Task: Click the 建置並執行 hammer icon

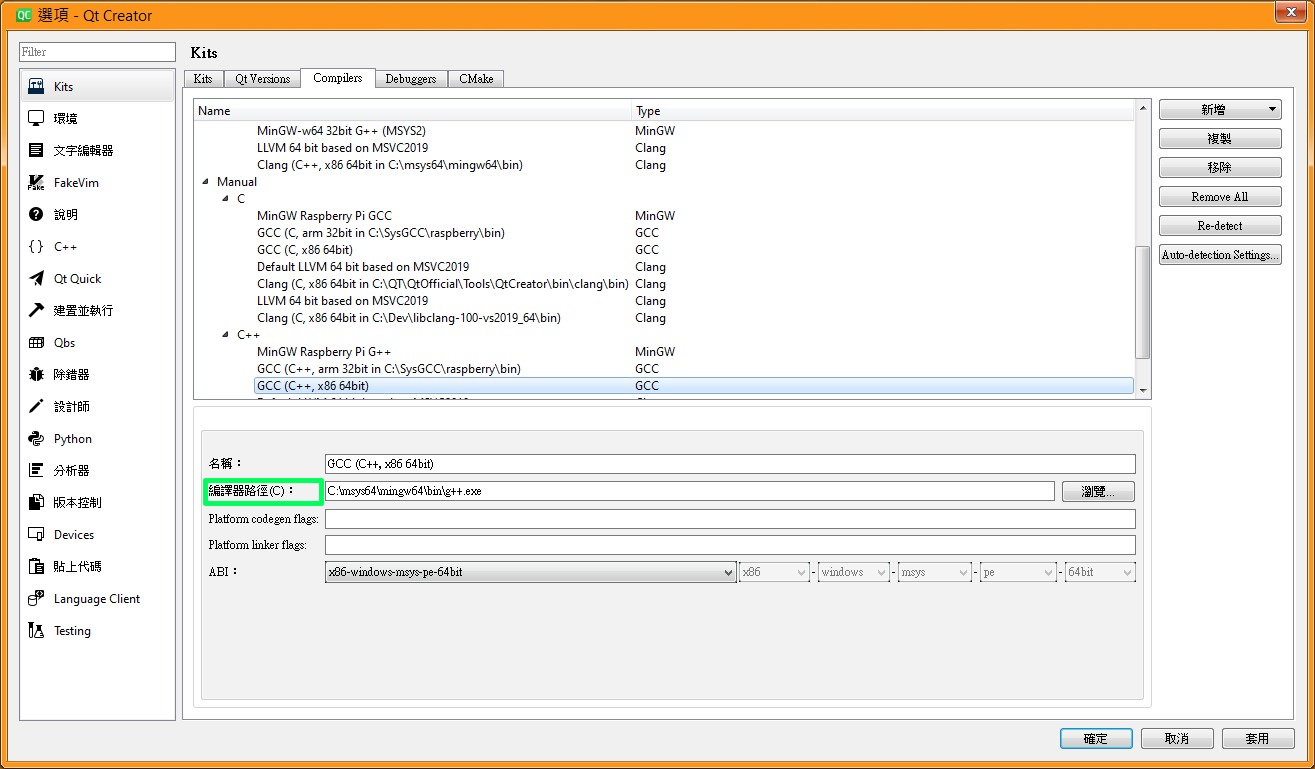Action: coord(36,311)
